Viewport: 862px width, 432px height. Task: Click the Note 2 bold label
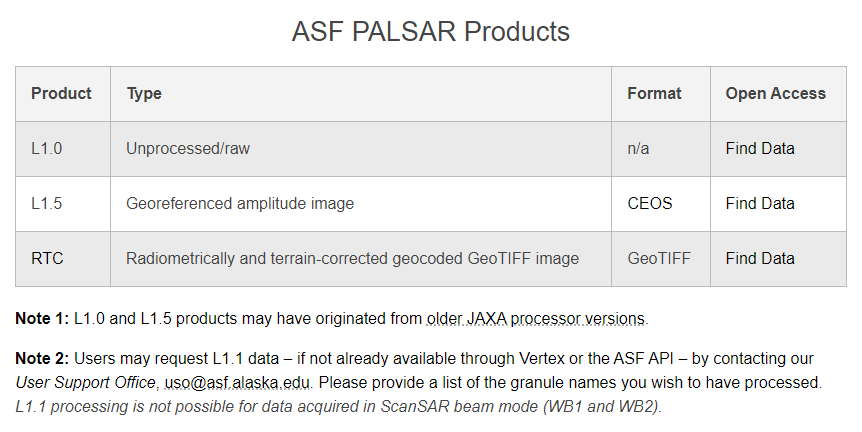click(42, 358)
